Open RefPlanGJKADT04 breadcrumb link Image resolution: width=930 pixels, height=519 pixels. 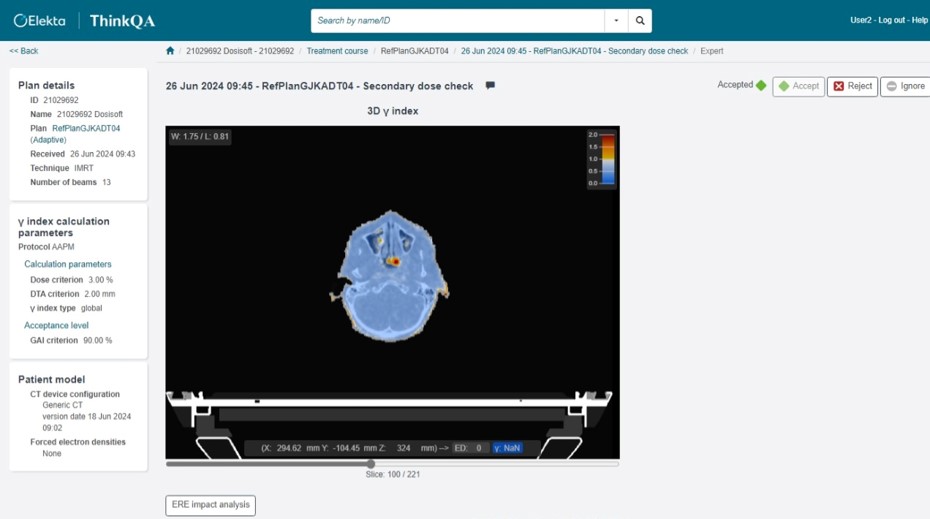click(x=415, y=51)
